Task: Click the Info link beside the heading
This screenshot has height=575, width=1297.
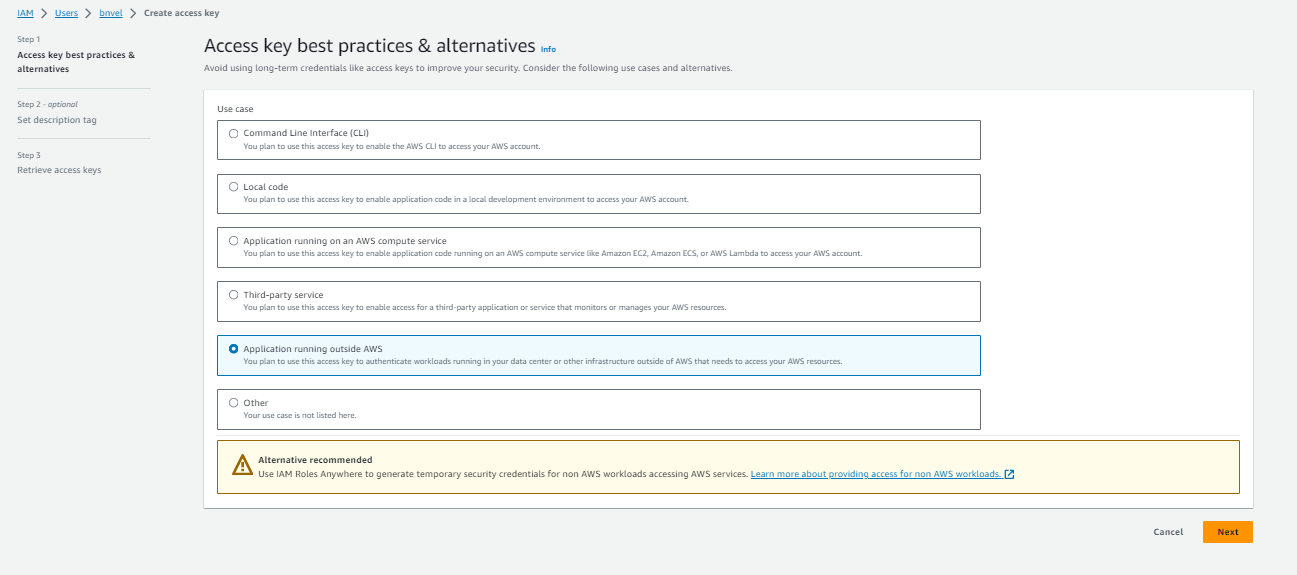Action: [x=548, y=49]
